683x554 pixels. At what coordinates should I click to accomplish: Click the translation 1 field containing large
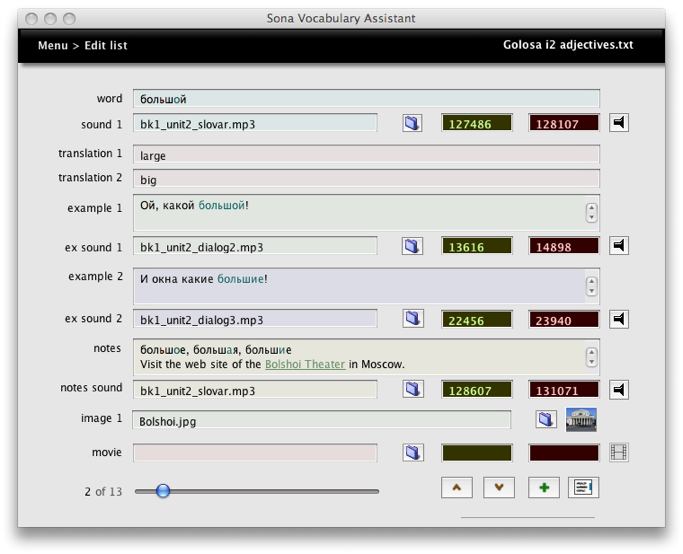pyautogui.click(x=365, y=155)
